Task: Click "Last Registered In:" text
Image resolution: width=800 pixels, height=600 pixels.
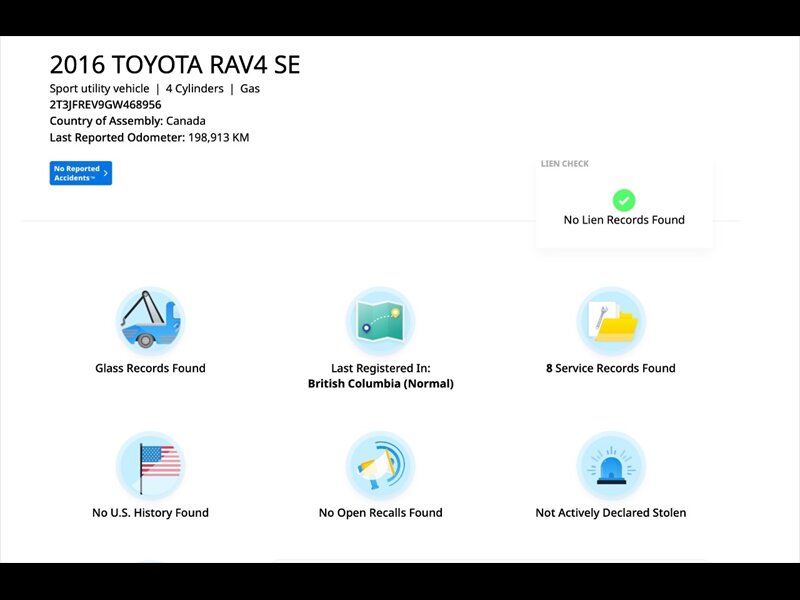Action: 381,368
